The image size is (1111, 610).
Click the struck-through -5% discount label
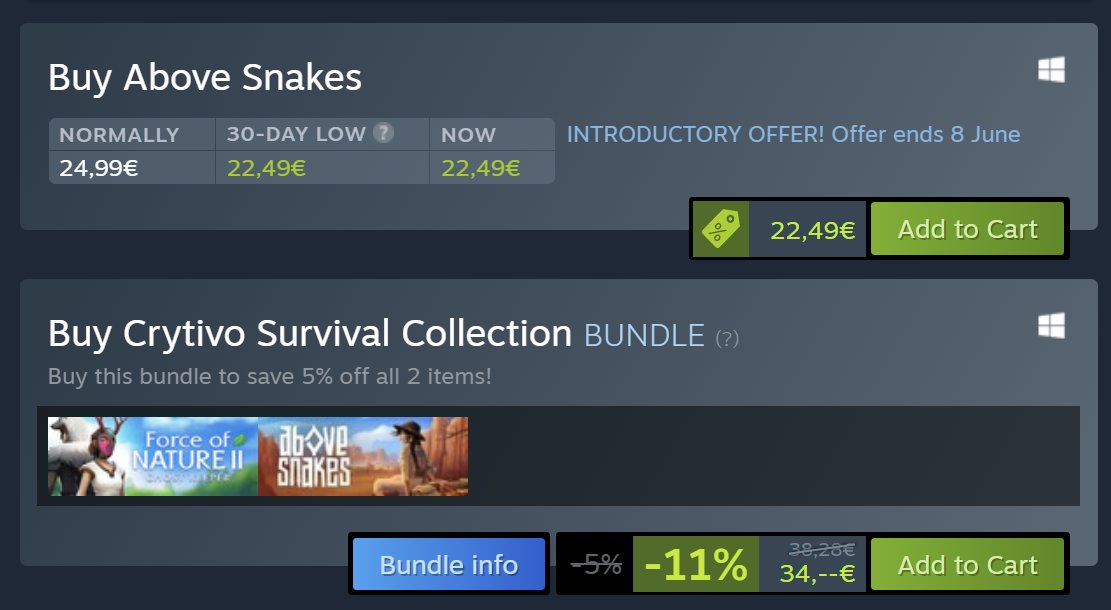pos(596,565)
